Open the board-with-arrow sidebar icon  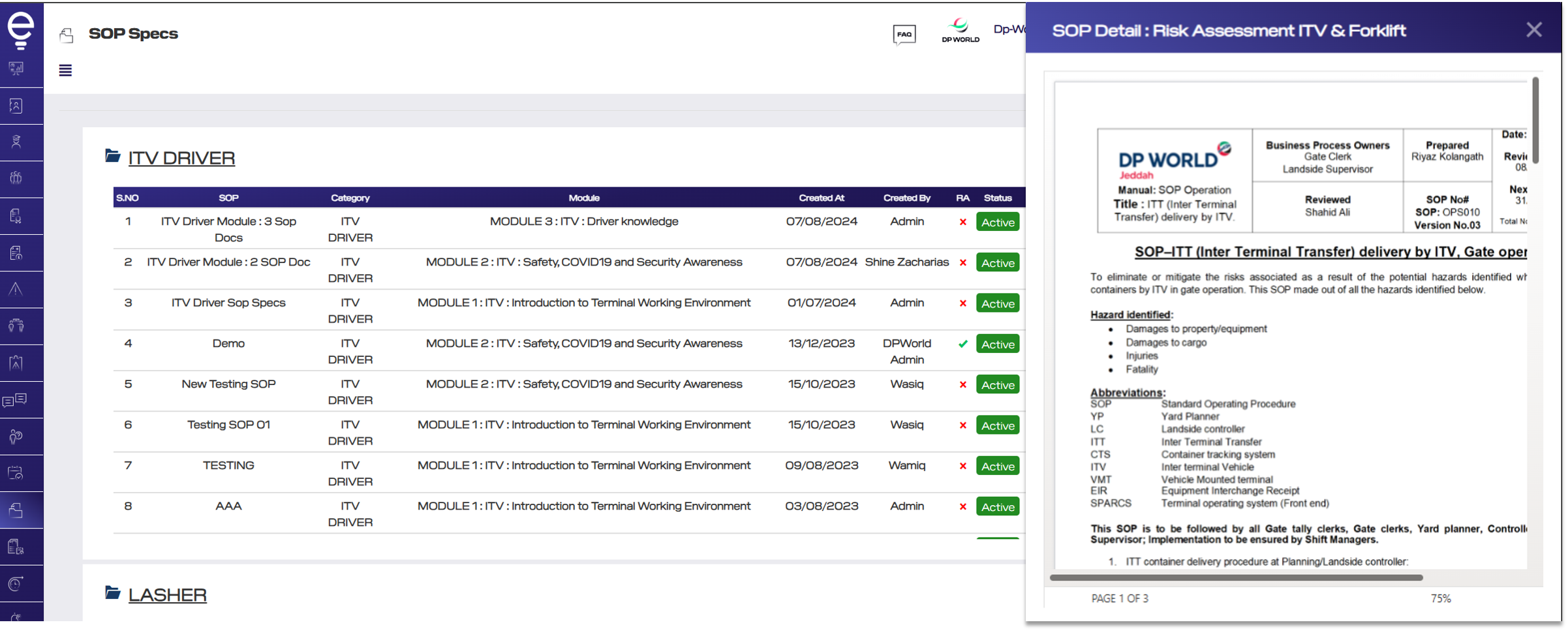pyautogui.click(x=16, y=362)
